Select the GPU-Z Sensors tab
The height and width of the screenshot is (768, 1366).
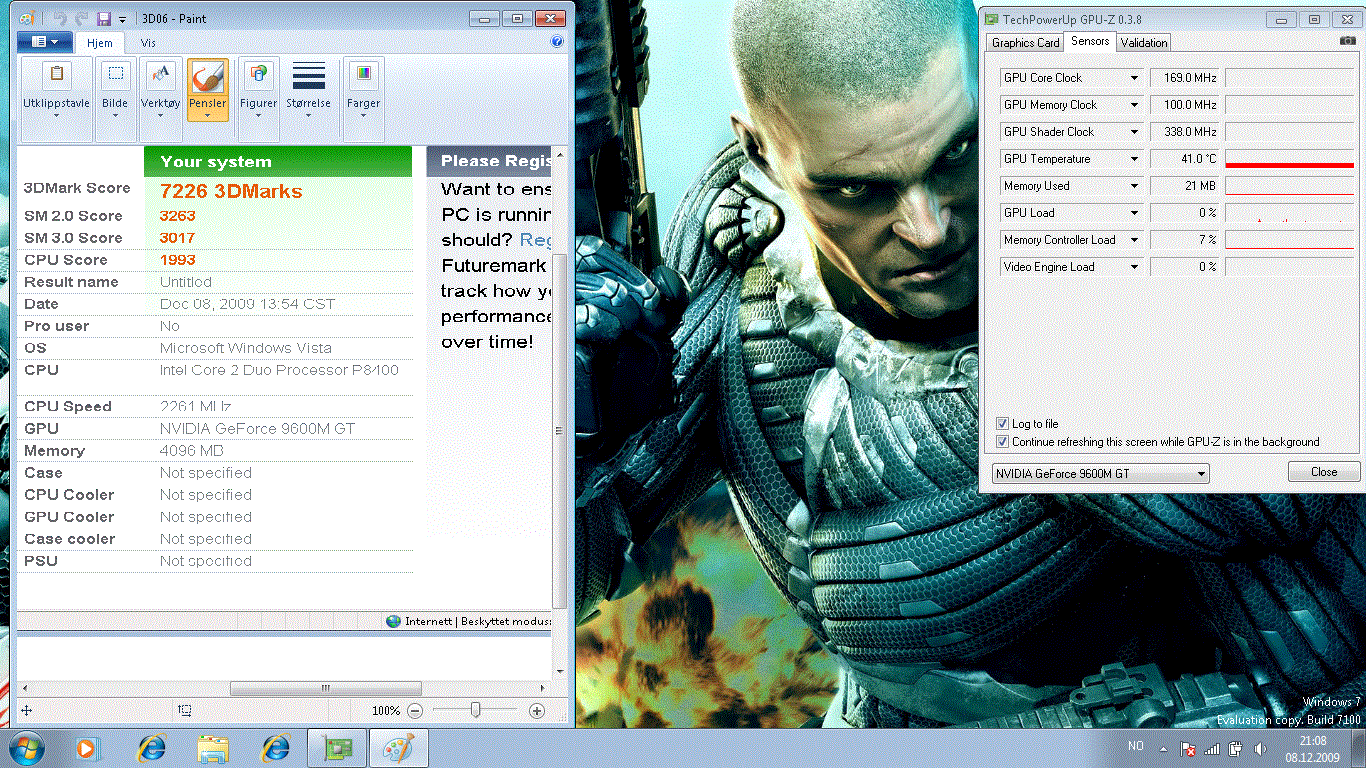coord(1090,41)
